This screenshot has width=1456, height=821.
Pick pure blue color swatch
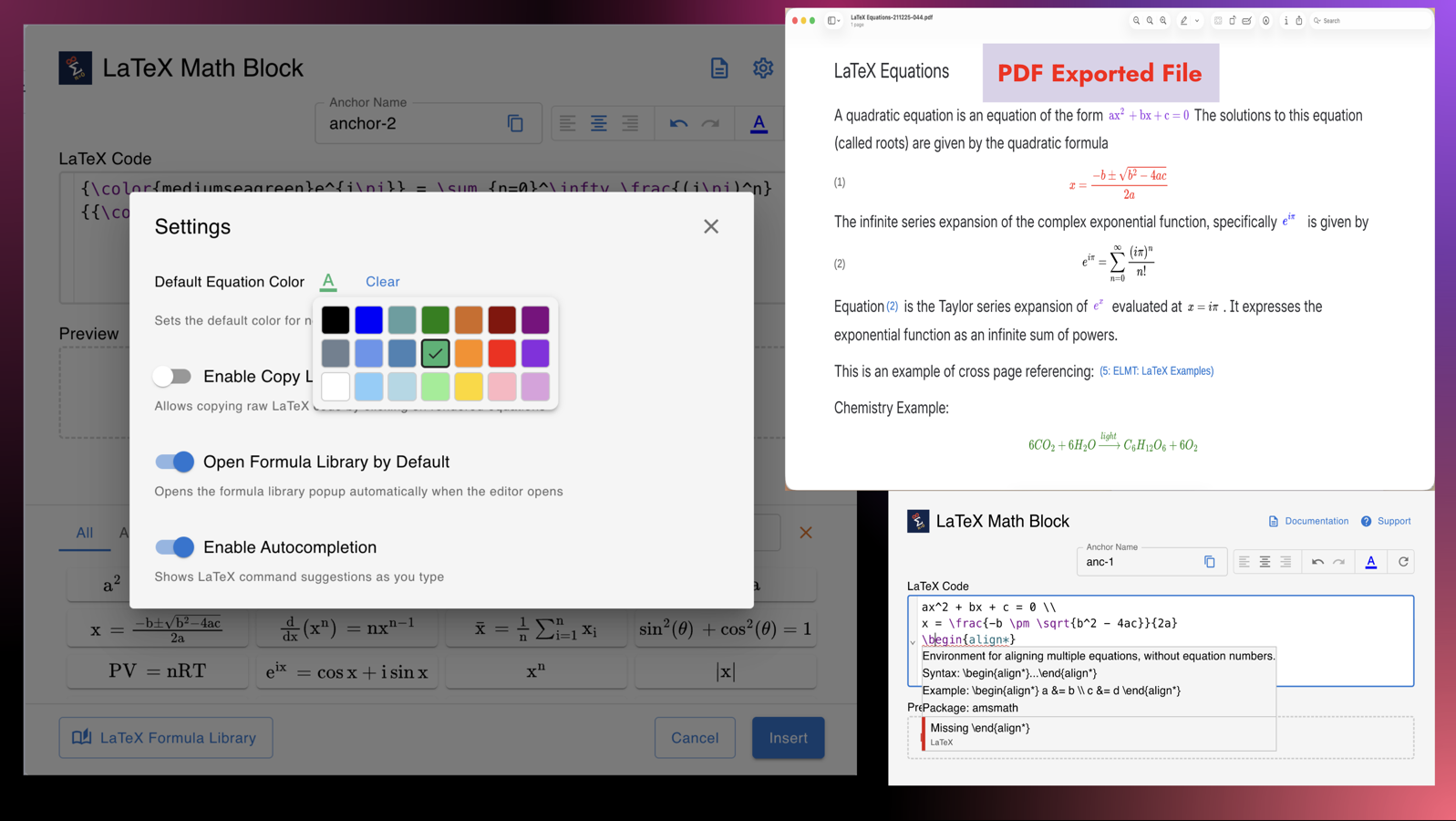[x=368, y=319]
